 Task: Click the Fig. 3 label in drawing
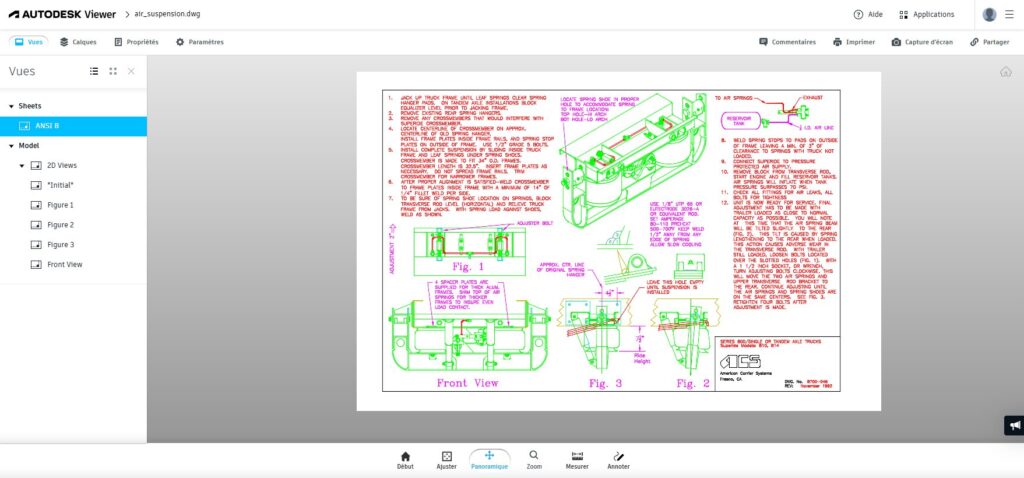(x=605, y=383)
